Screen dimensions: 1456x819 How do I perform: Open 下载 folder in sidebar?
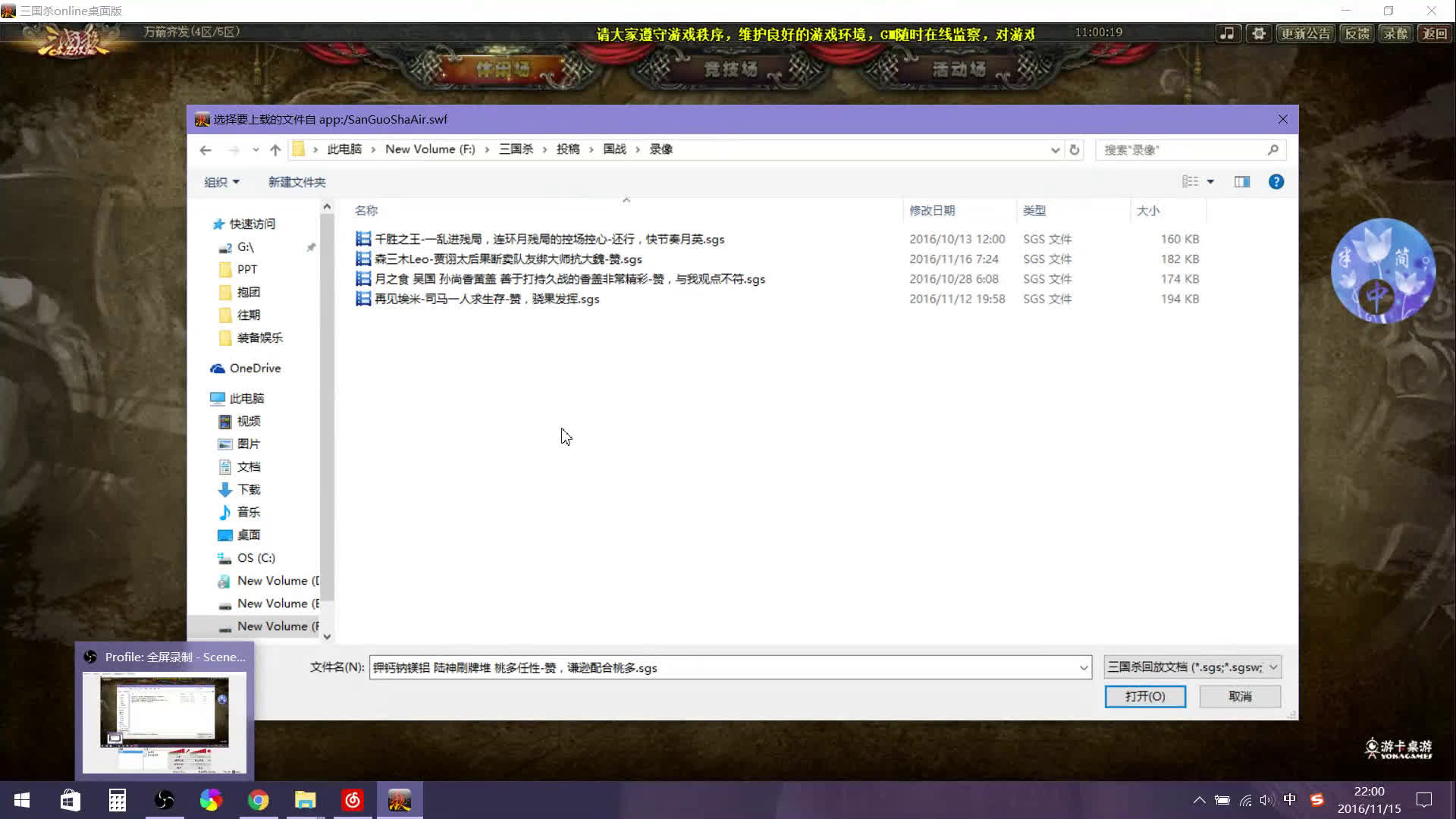(248, 490)
